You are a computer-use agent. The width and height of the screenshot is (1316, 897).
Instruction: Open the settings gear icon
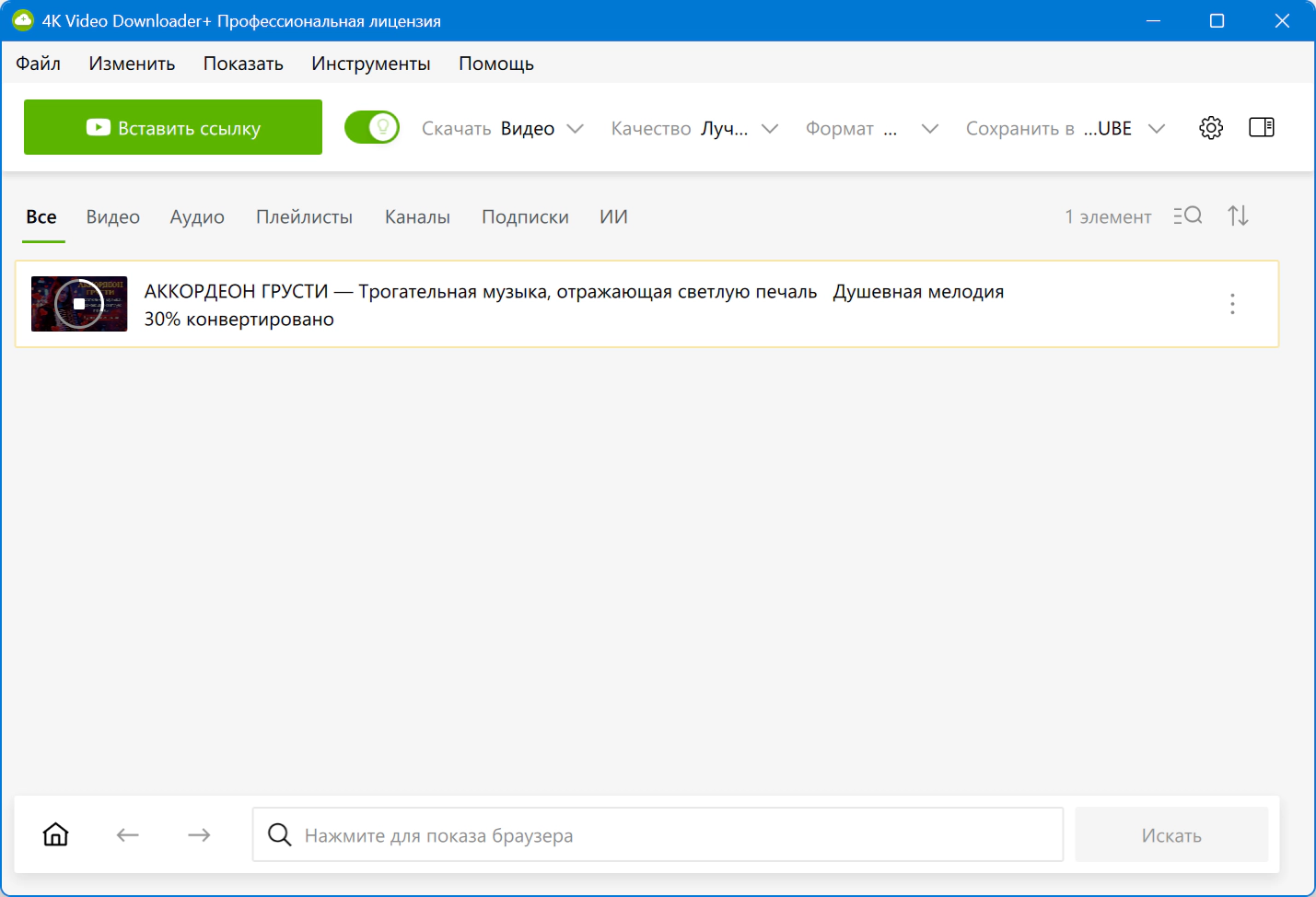click(x=1211, y=128)
